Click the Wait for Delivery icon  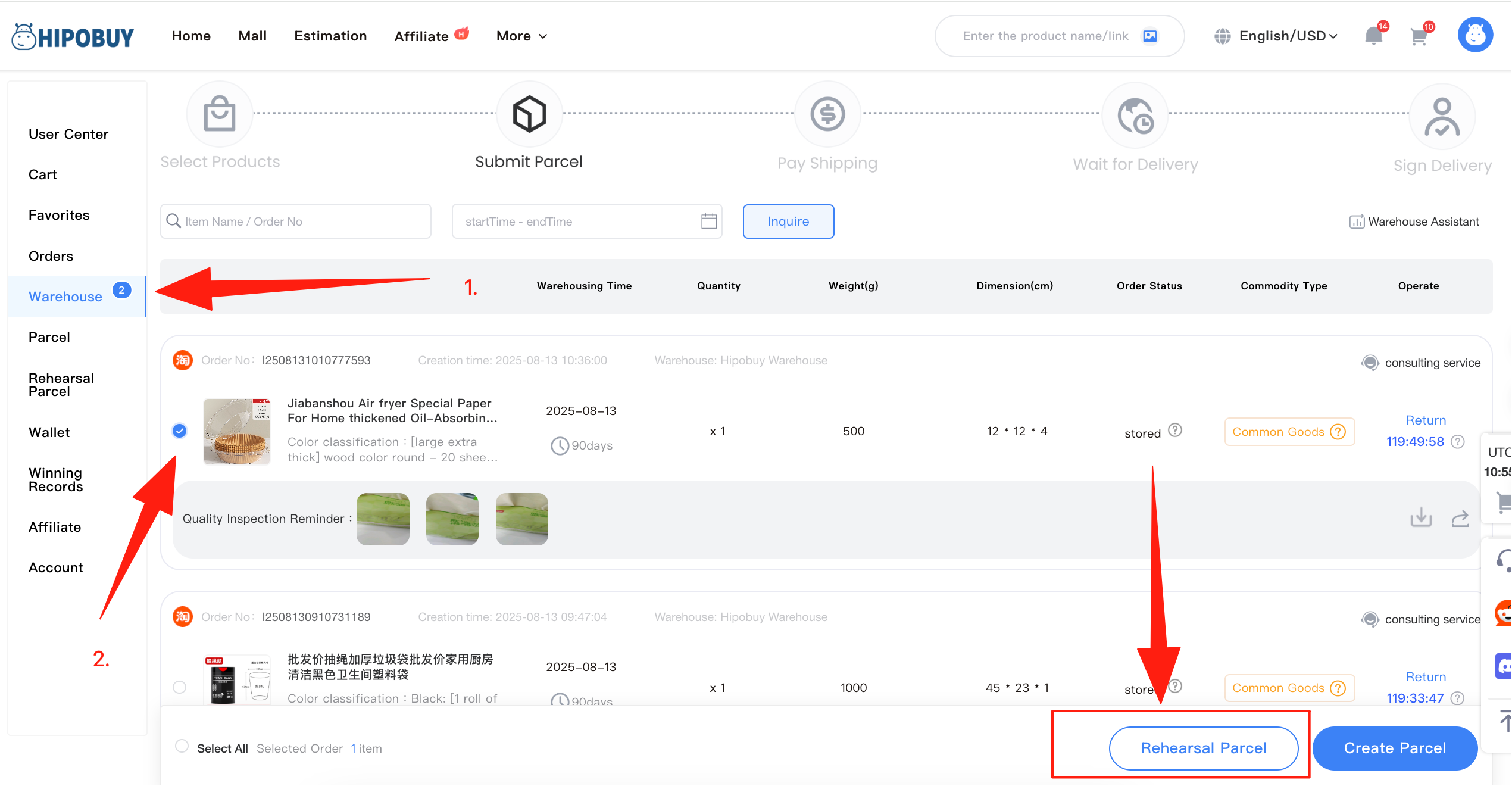coord(1135,116)
